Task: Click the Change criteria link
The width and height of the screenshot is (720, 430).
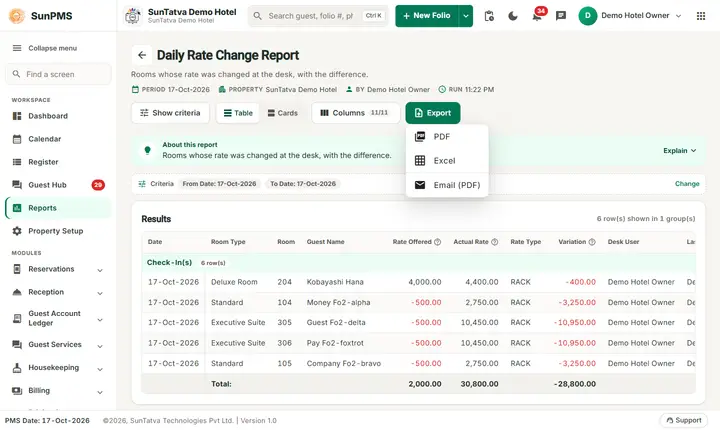Action: point(687,184)
